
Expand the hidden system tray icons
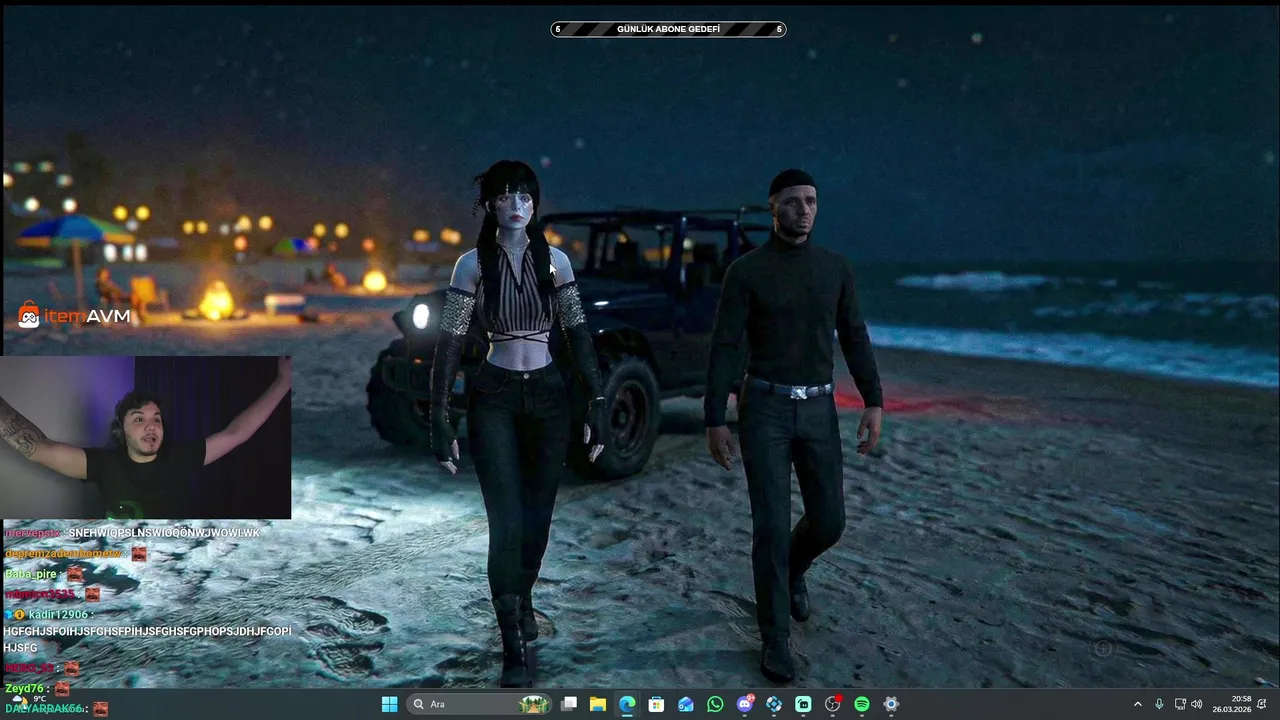1137,704
